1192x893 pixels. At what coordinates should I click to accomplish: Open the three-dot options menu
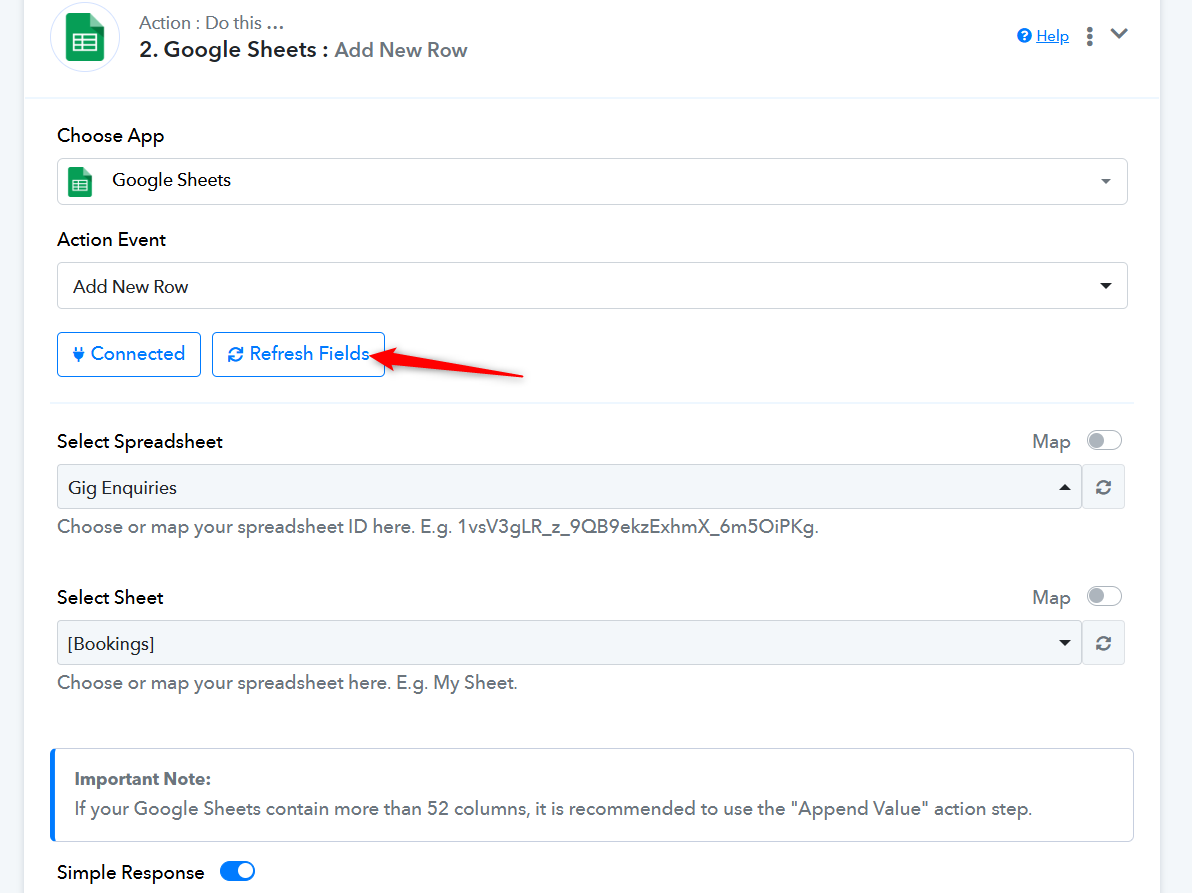(1089, 36)
